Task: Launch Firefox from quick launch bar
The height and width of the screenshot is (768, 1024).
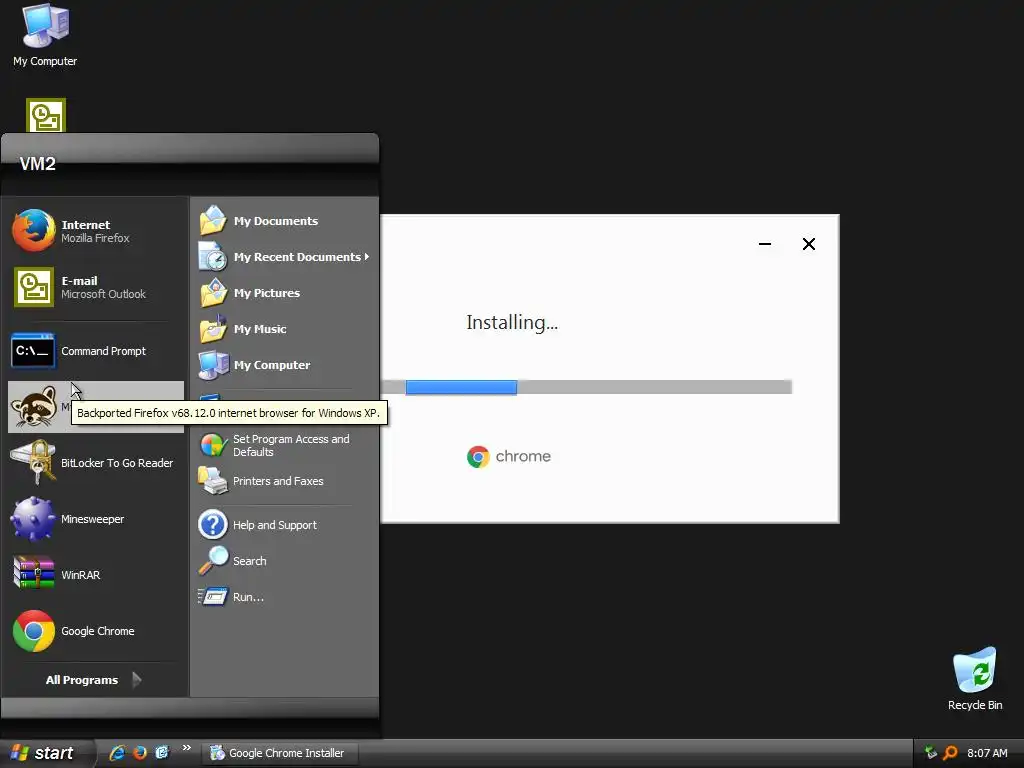Action: click(x=140, y=753)
